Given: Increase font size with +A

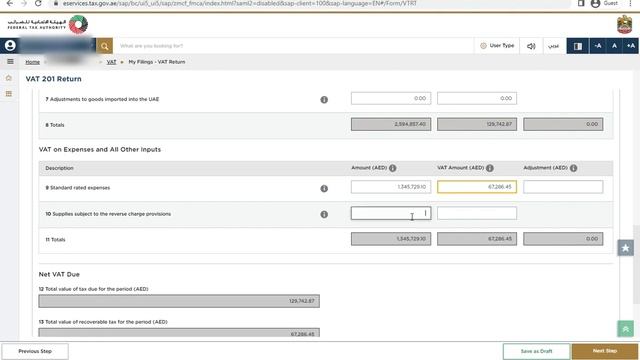Looking at the screenshot, I should pos(631,46).
